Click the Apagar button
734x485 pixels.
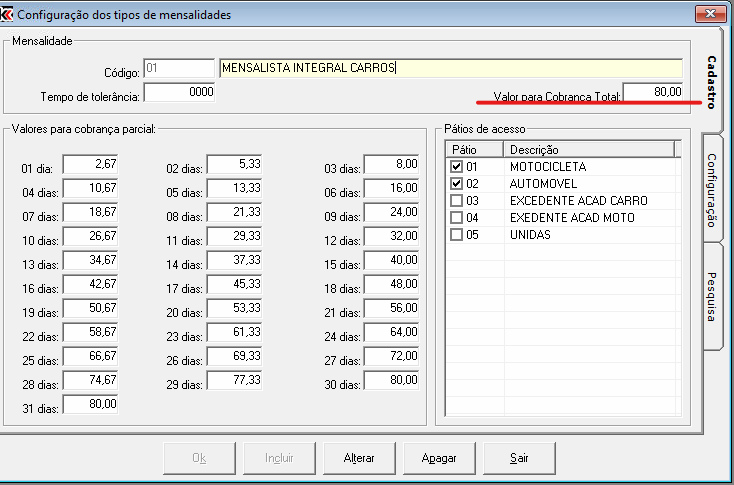(439, 458)
